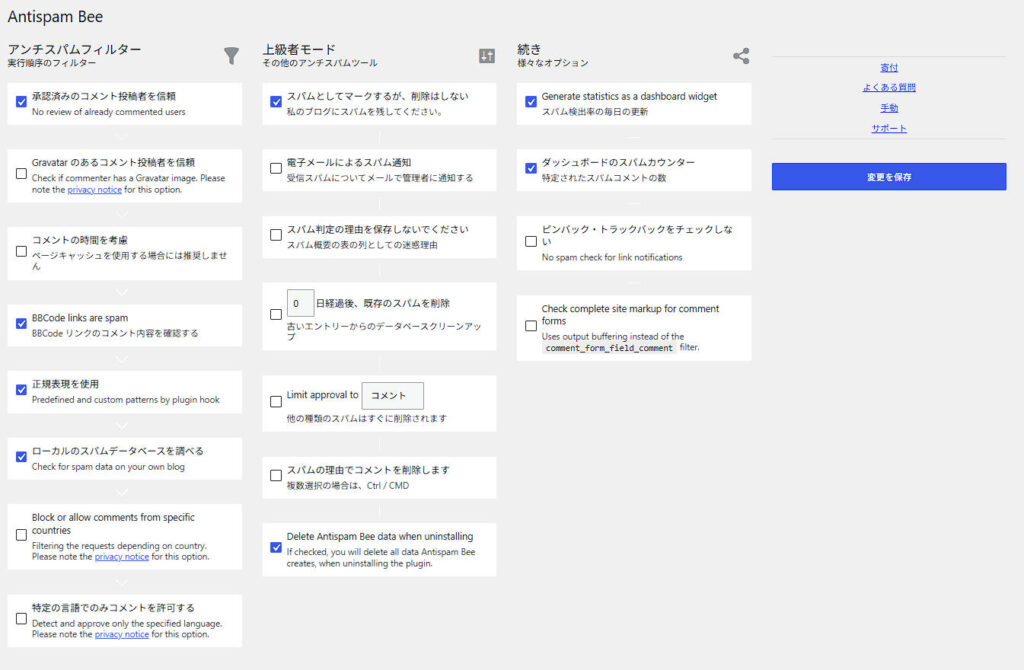The width and height of the screenshot is (1024, 670).
Task: Uncheck スパムとしてマークするが、削除はしない
Action: click(x=276, y=102)
